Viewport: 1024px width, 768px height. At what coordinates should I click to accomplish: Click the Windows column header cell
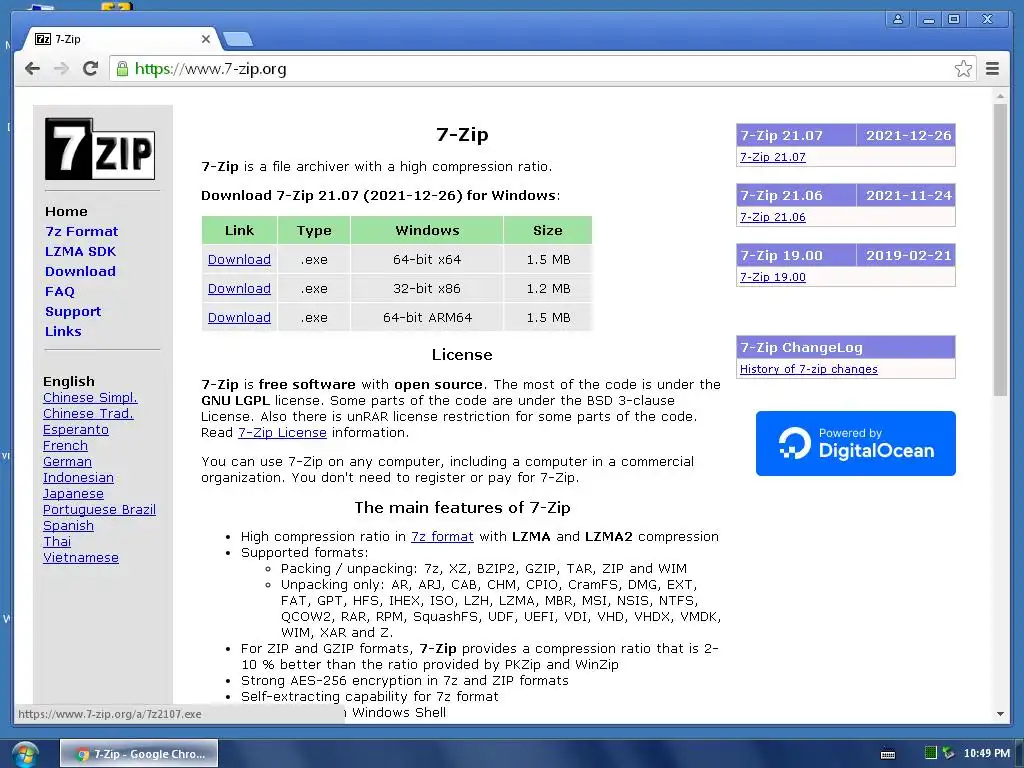coord(427,230)
